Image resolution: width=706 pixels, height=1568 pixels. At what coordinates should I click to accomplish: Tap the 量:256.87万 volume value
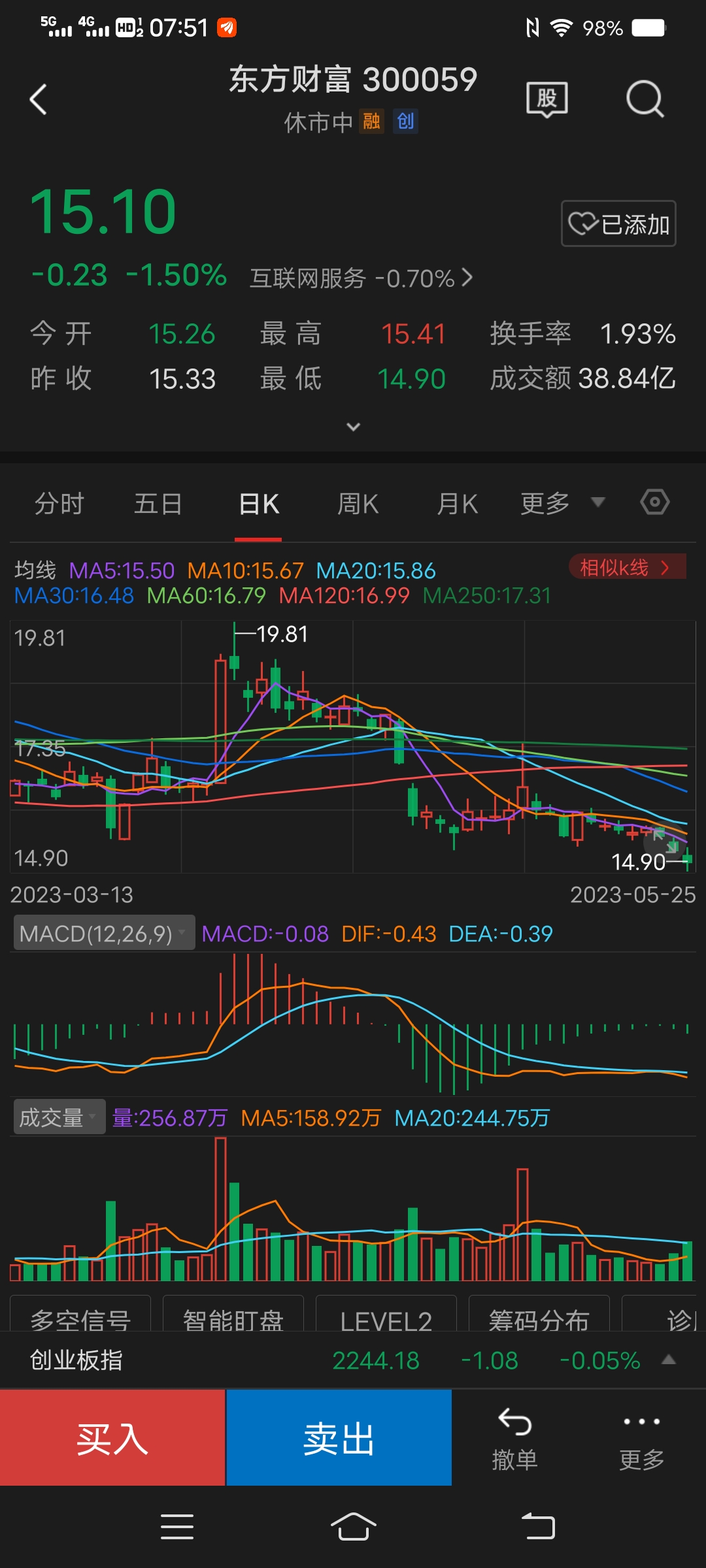pos(170,1118)
